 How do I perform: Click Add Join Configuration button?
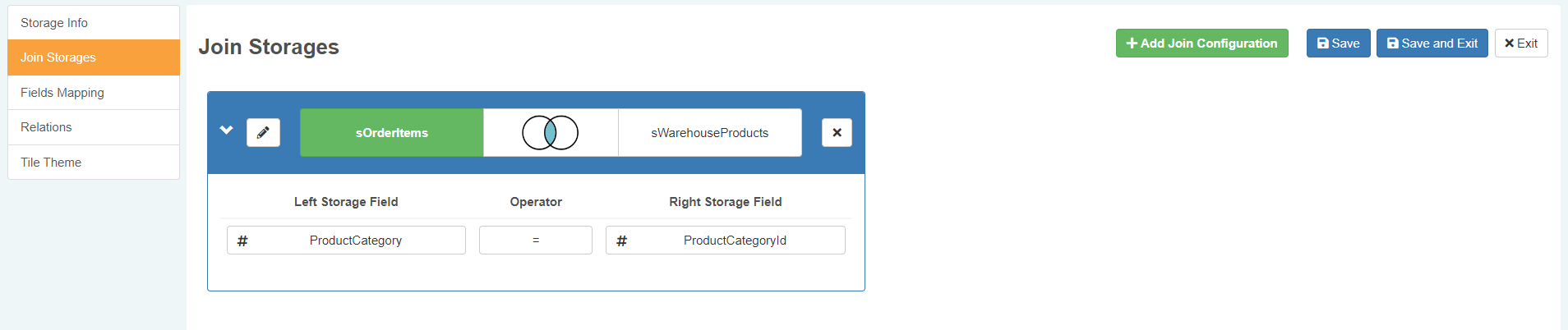click(x=1201, y=44)
